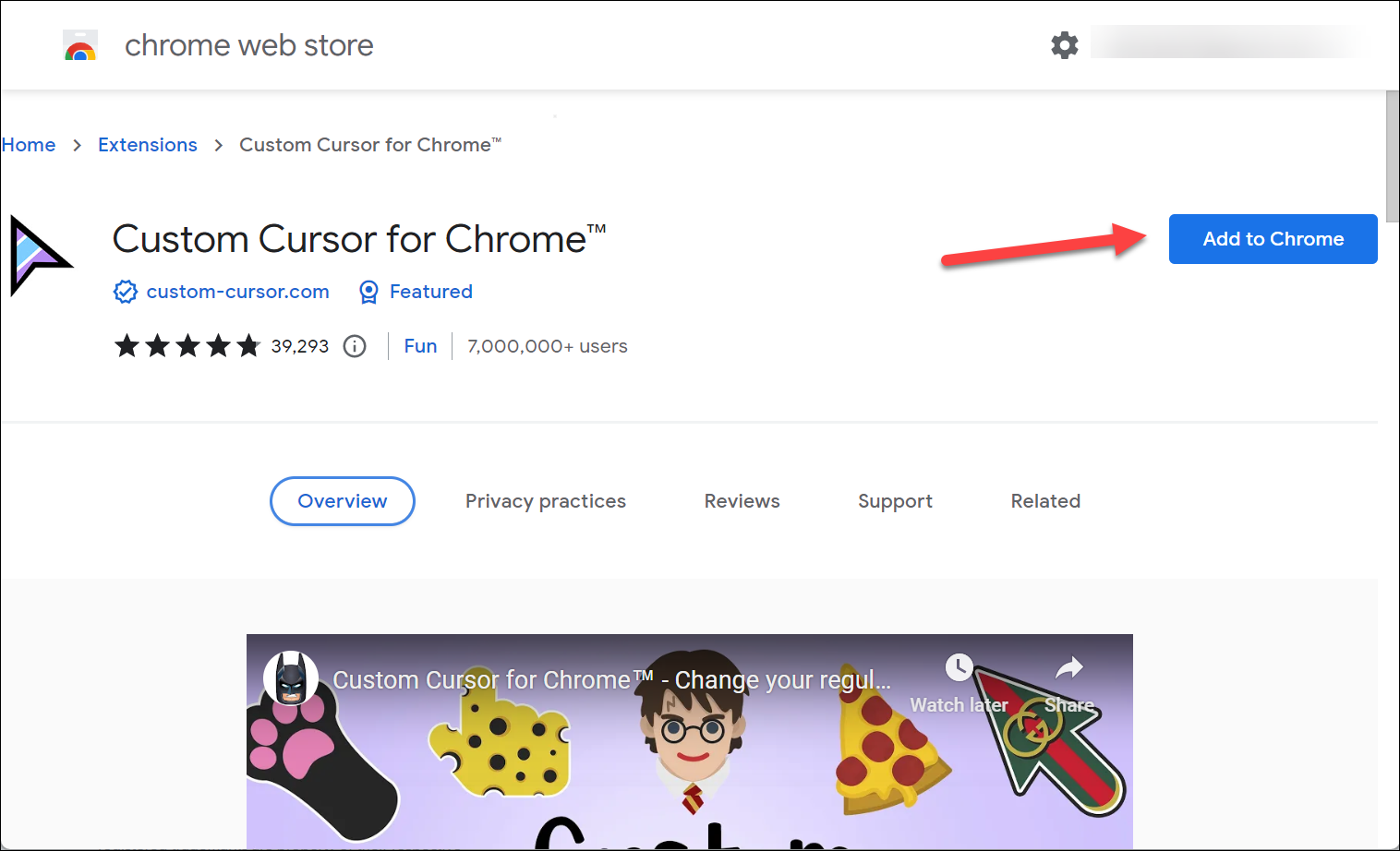
Task: Go to Extensions via the breadcrumb
Action: (x=147, y=145)
